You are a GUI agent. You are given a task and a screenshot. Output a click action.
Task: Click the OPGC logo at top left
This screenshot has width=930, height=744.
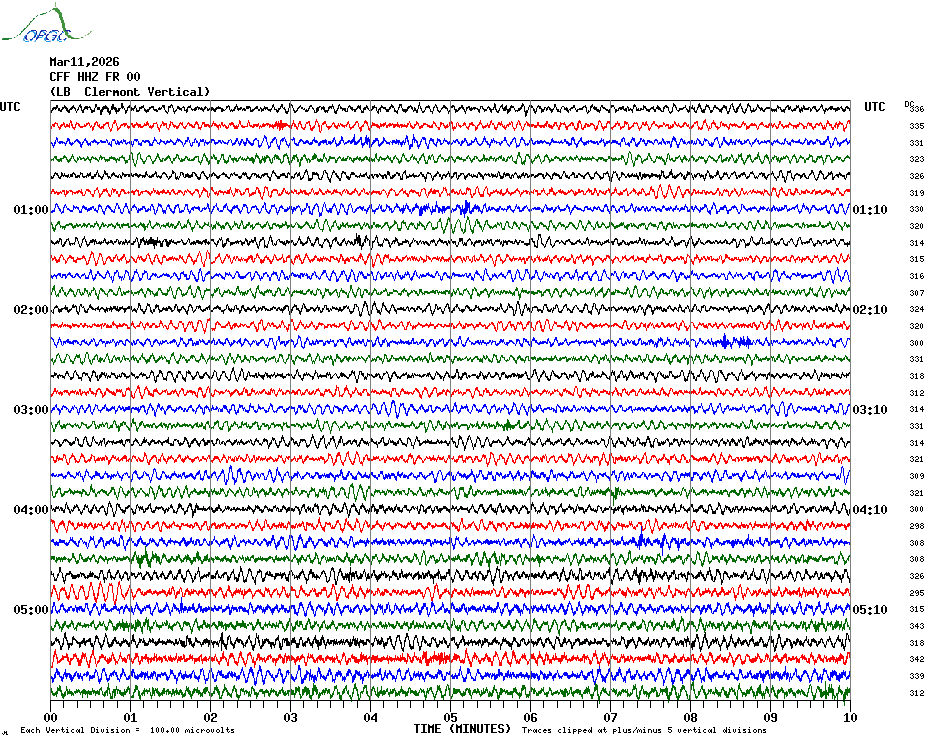coord(46,24)
